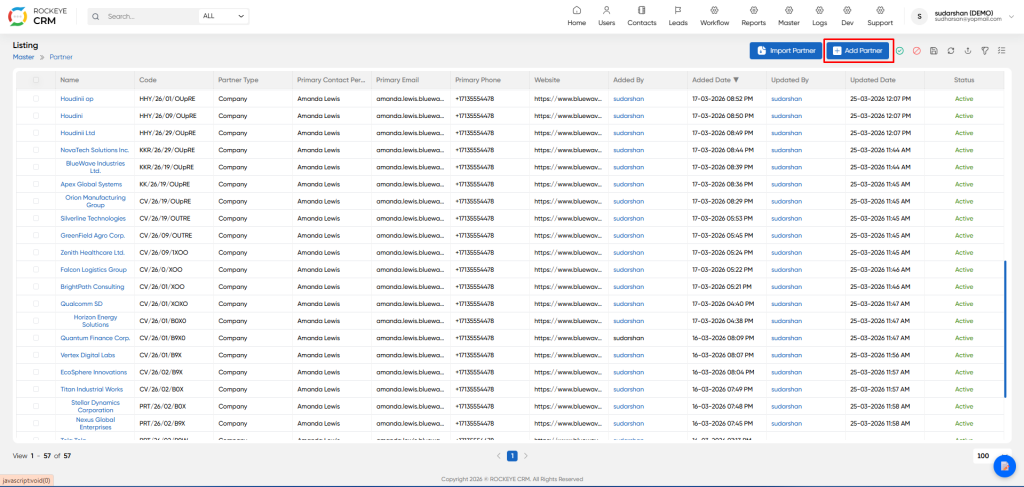Toggle the select-all header checkbox

click(x=36, y=80)
